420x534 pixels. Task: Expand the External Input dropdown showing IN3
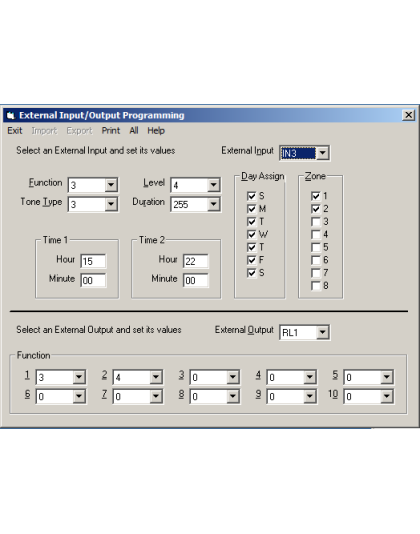[x=322, y=153]
